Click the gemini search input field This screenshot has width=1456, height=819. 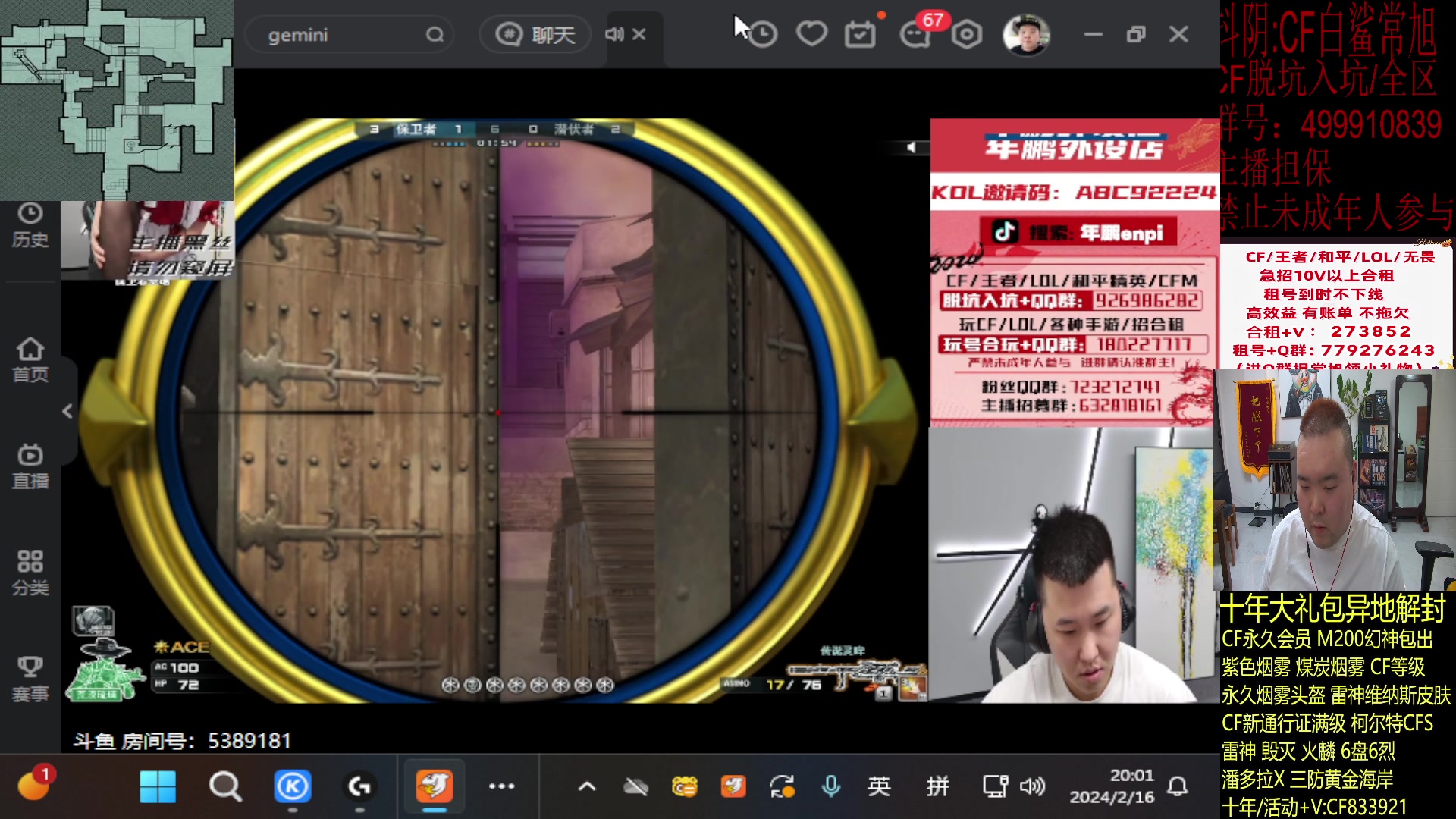tap(334, 35)
